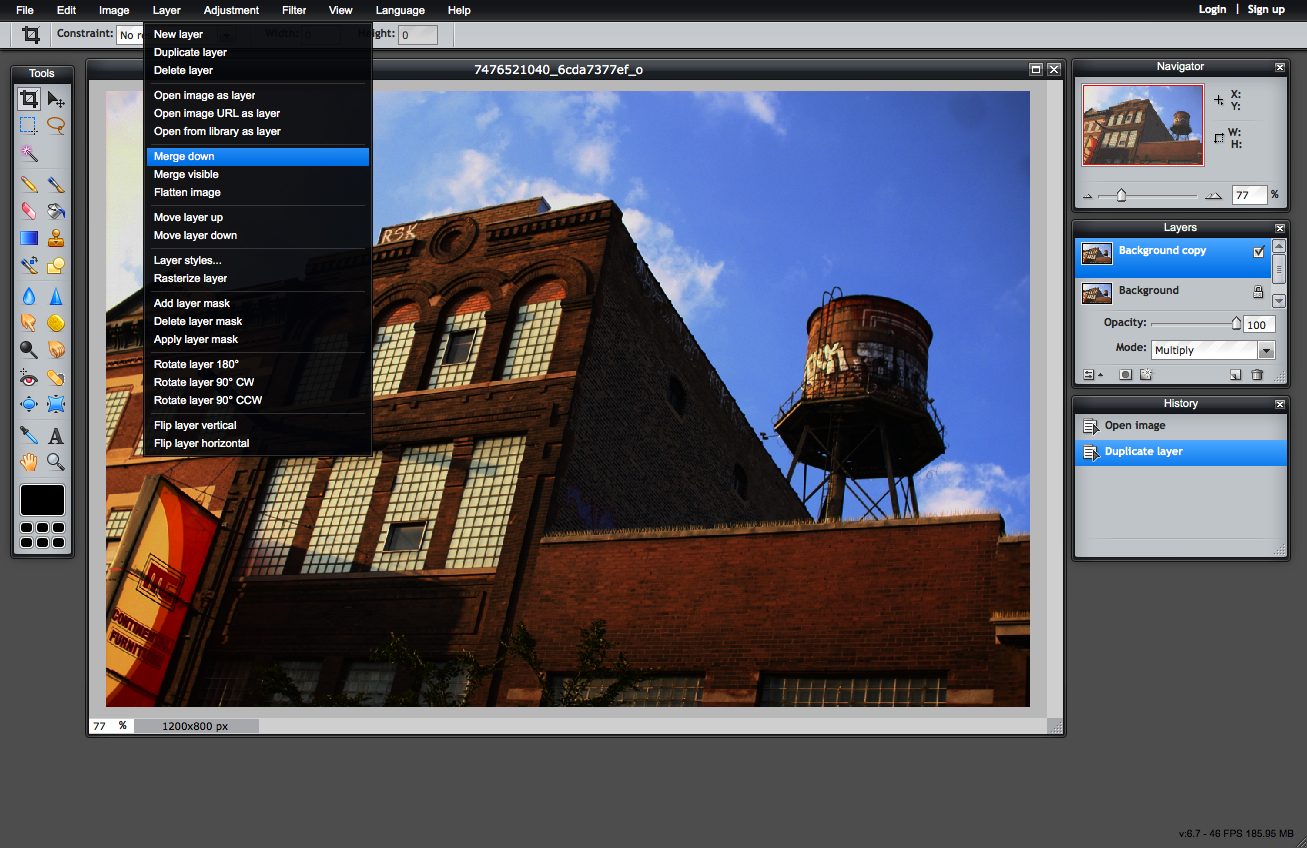
Task: Select the Gradient tool
Action: point(29,238)
